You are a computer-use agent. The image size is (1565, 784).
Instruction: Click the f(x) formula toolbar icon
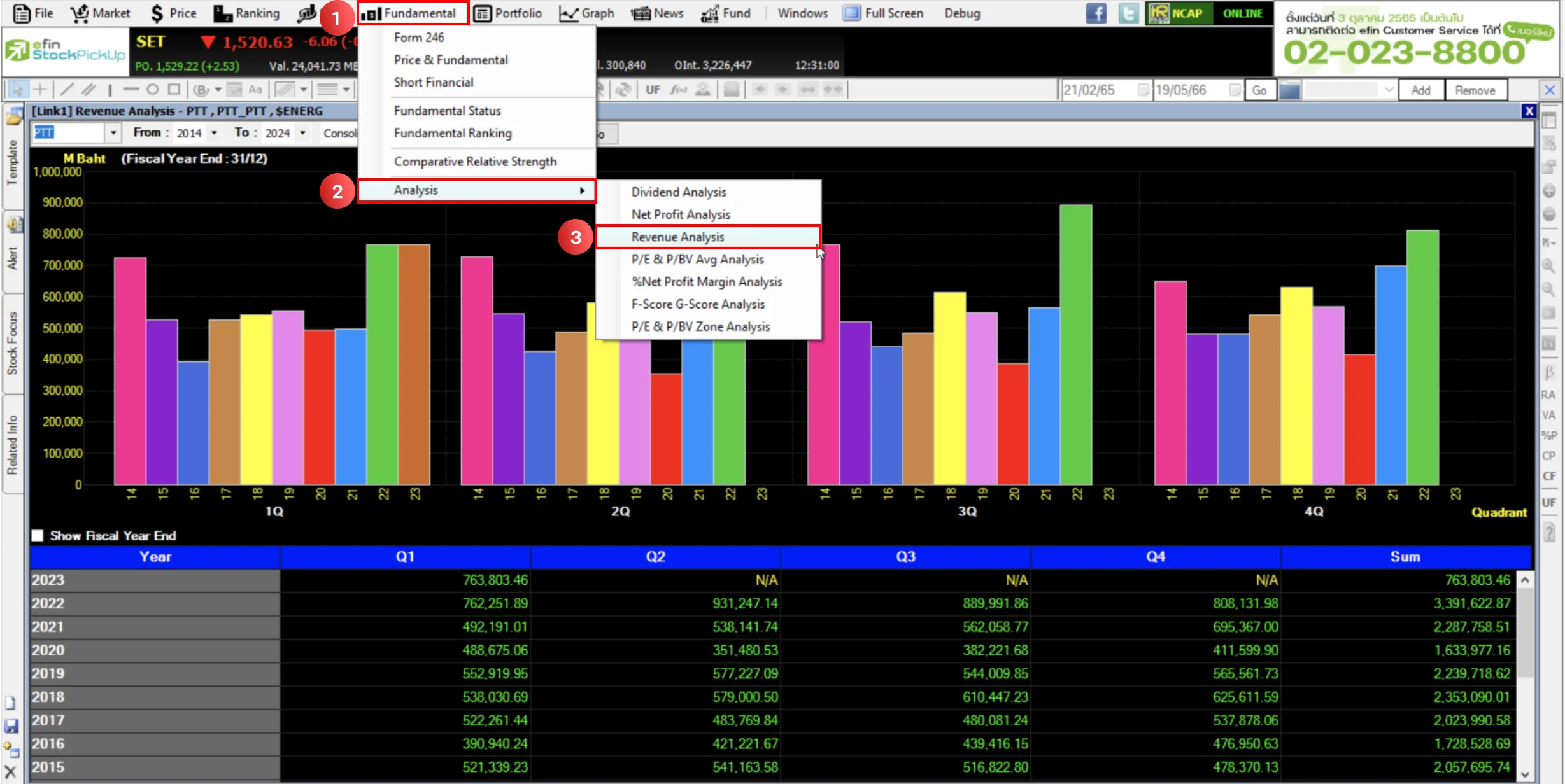pos(678,90)
